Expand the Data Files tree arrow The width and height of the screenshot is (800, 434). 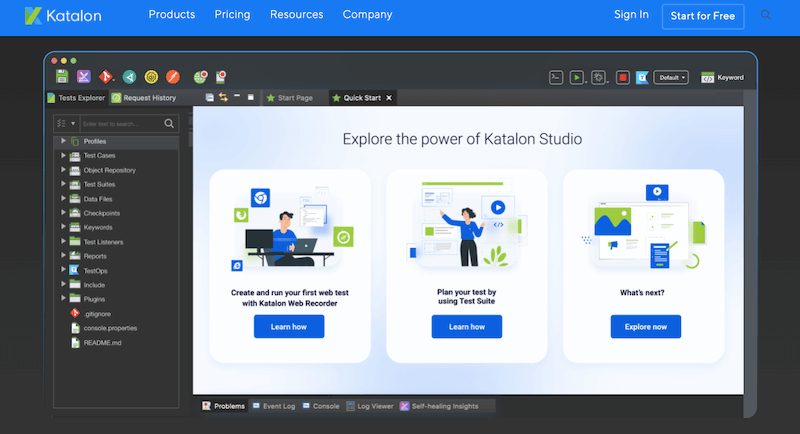(63, 198)
